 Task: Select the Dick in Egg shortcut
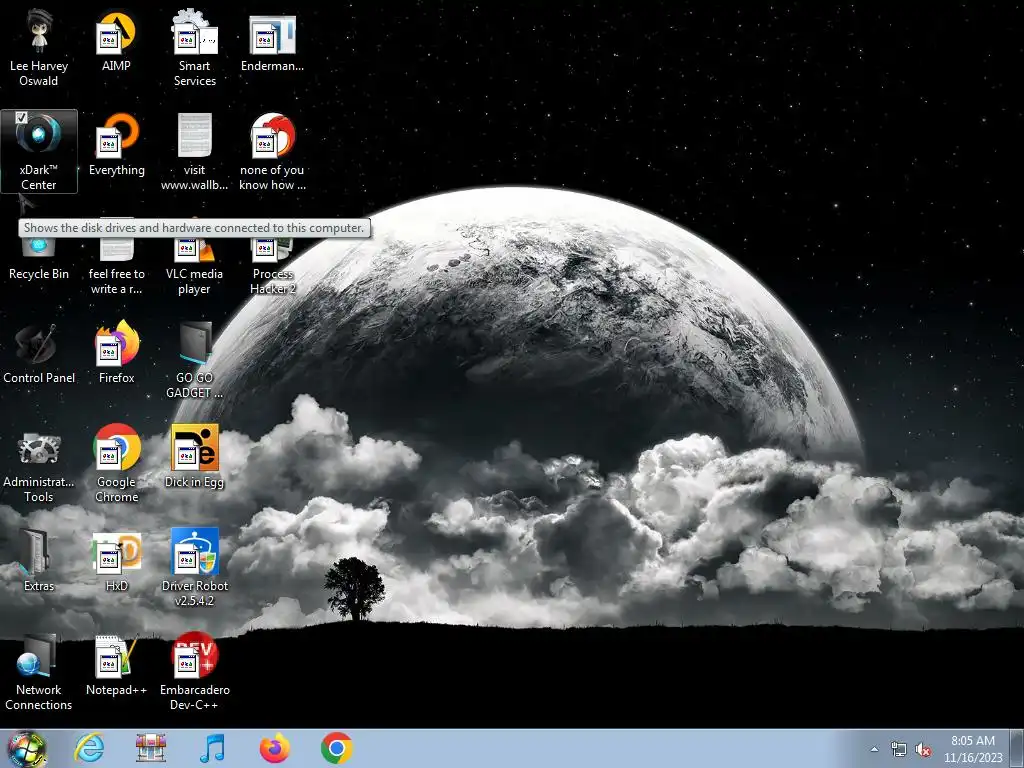pos(195,456)
